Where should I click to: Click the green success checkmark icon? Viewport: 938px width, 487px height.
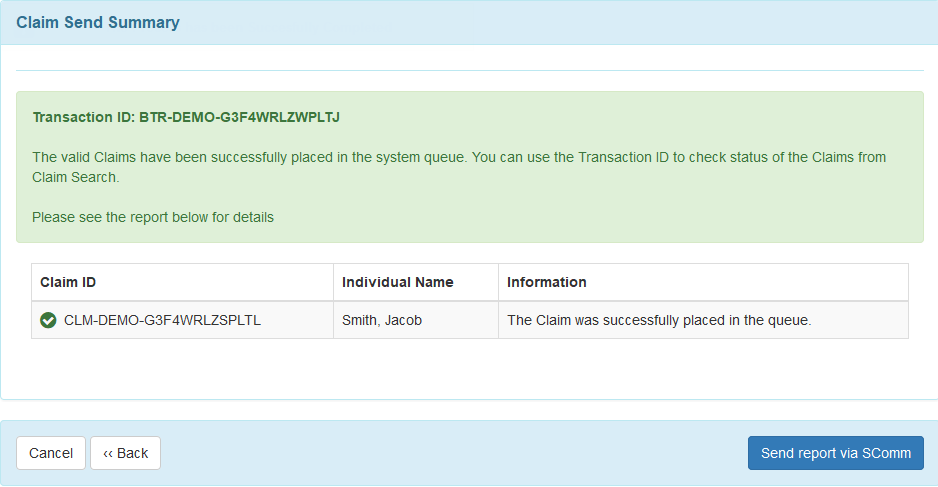click(x=48, y=321)
